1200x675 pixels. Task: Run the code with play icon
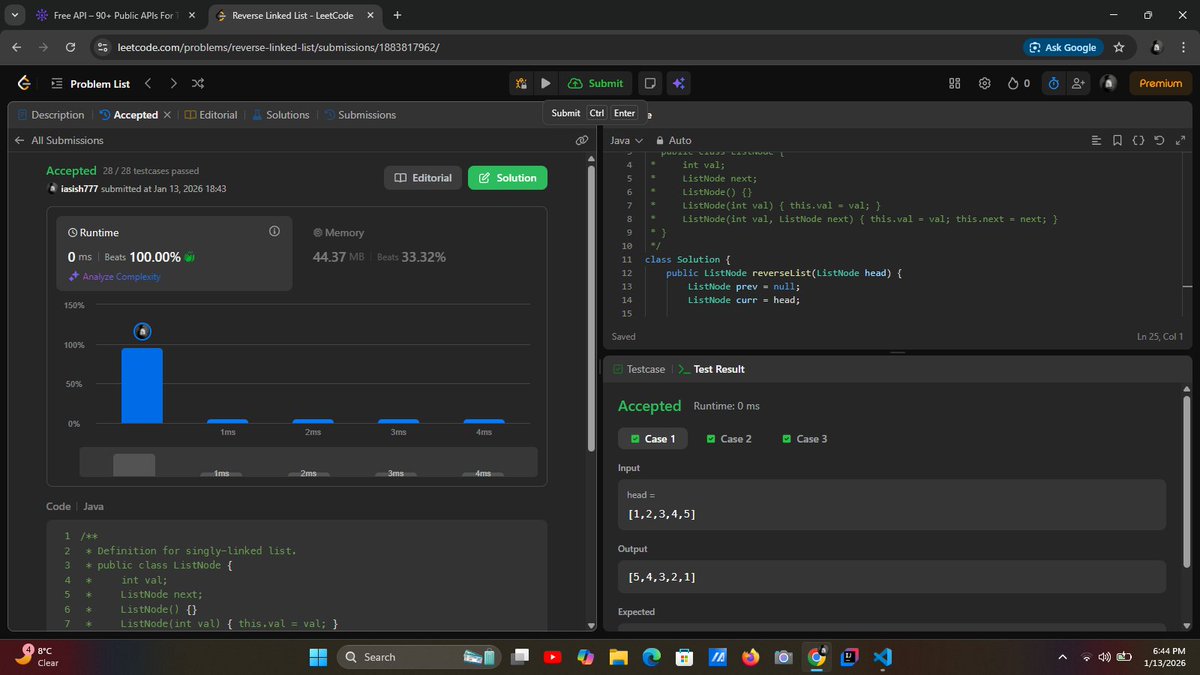click(546, 83)
